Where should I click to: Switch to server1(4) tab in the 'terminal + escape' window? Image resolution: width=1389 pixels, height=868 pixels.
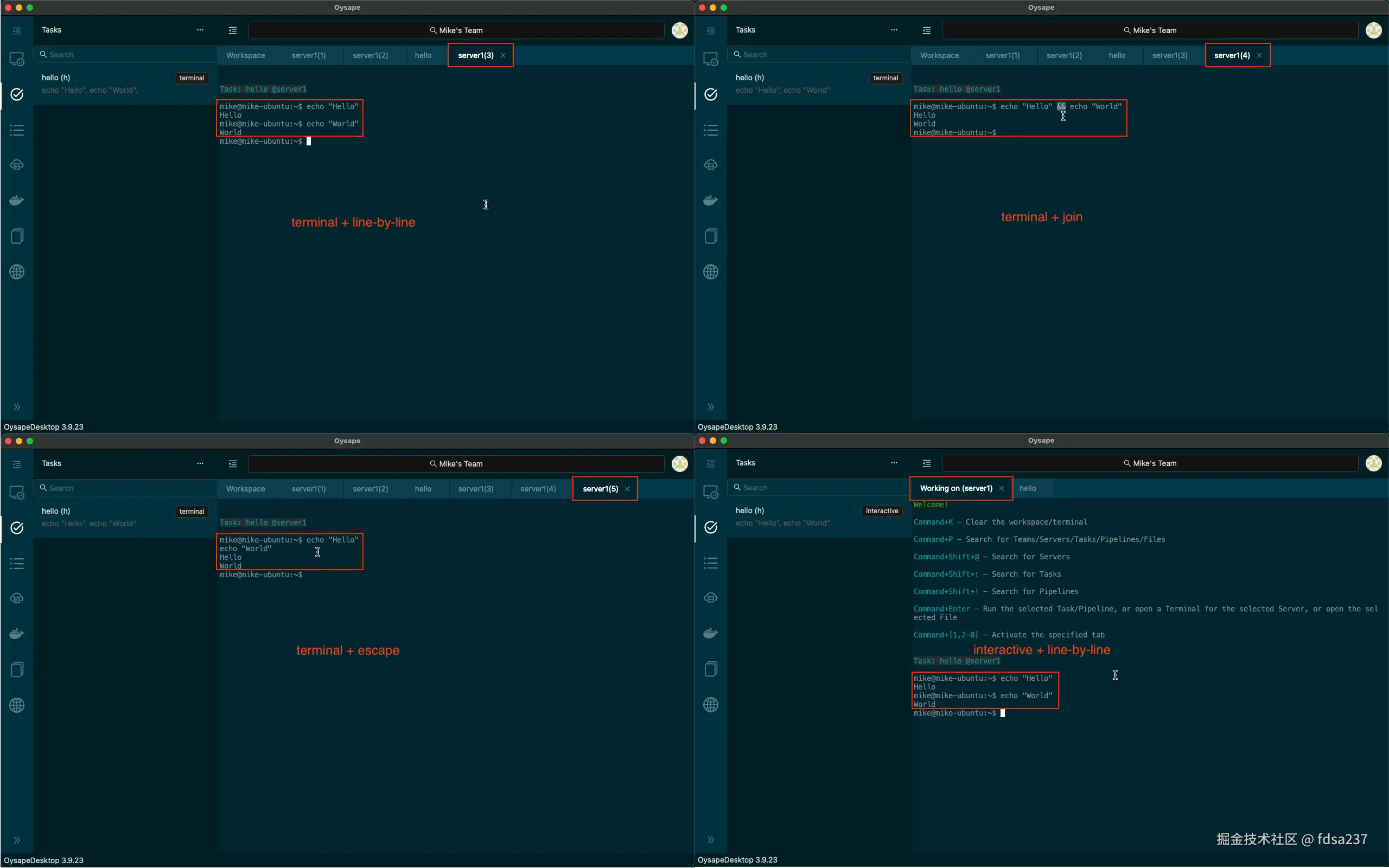pyautogui.click(x=538, y=489)
